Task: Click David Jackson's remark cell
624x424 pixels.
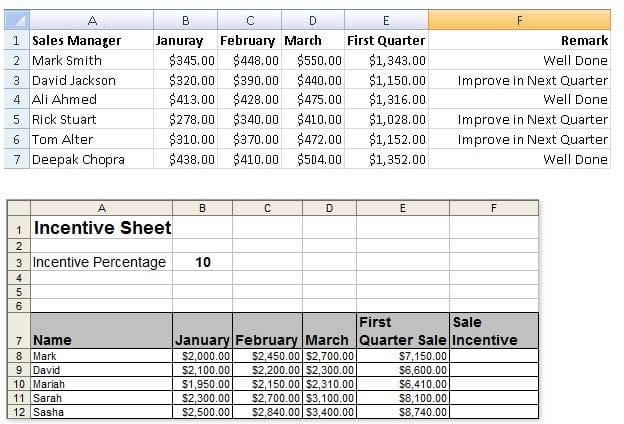Action: 519,80
